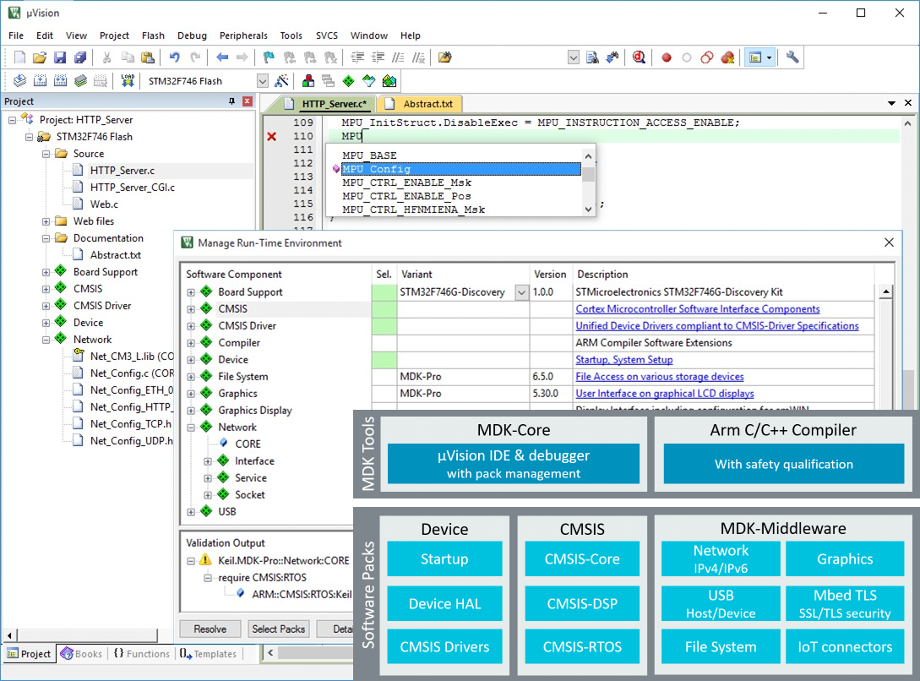The height and width of the screenshot is (681, 920).
Task: Open Configuration wrench icon
Action: click(x=793, y=58)
